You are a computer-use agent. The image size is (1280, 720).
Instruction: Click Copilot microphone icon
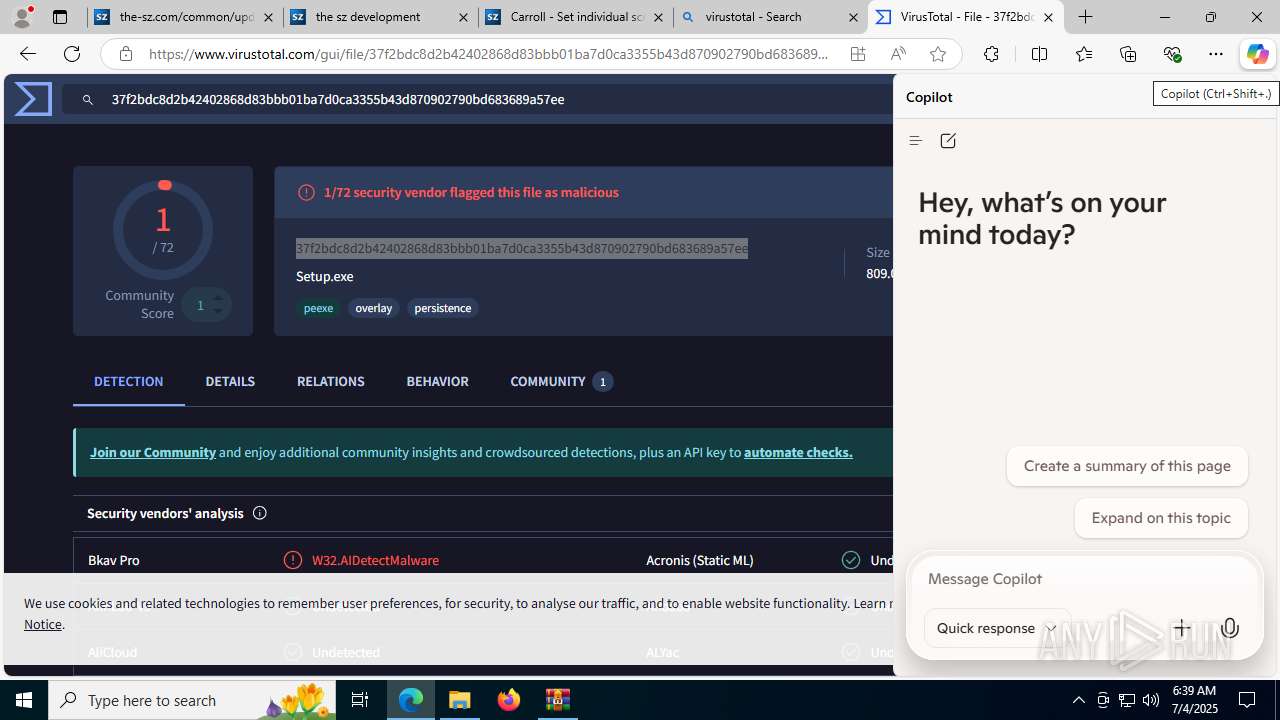(1230, 628)
